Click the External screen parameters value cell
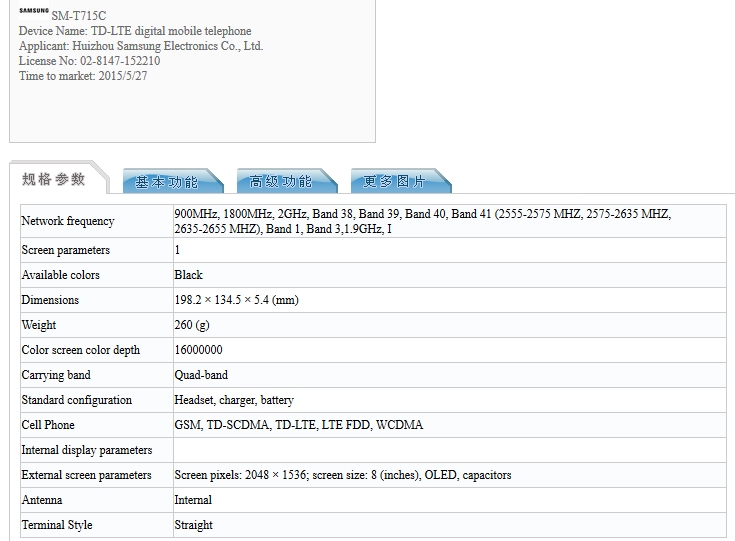The image size is (735, 541). [x=342, y=475]
